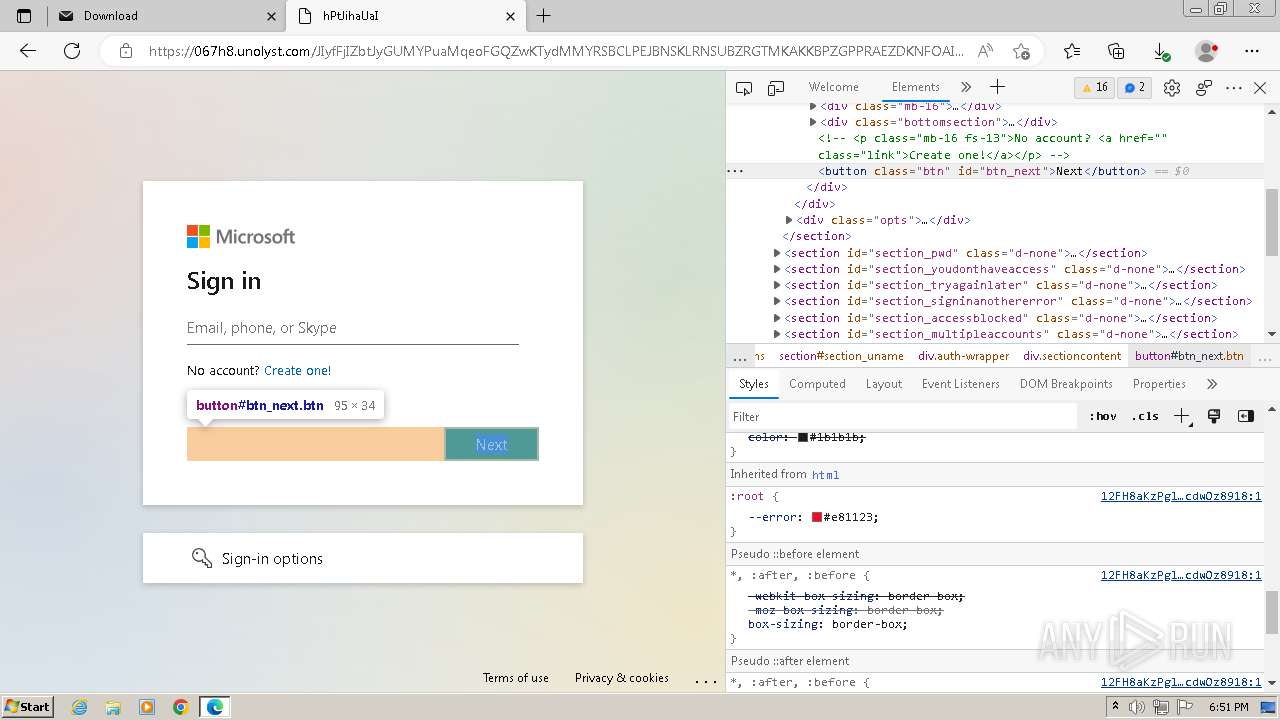
Task: Expand the section_accessblocked node
Action: (x=777, y=318)
